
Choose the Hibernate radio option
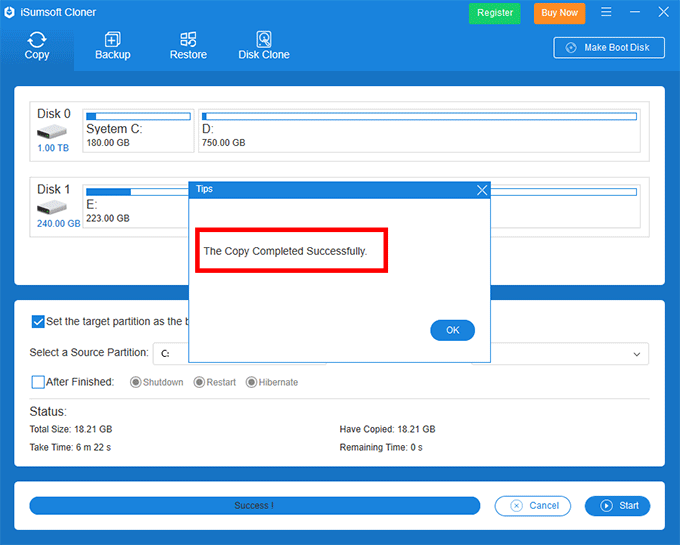(x=252, y=382)
